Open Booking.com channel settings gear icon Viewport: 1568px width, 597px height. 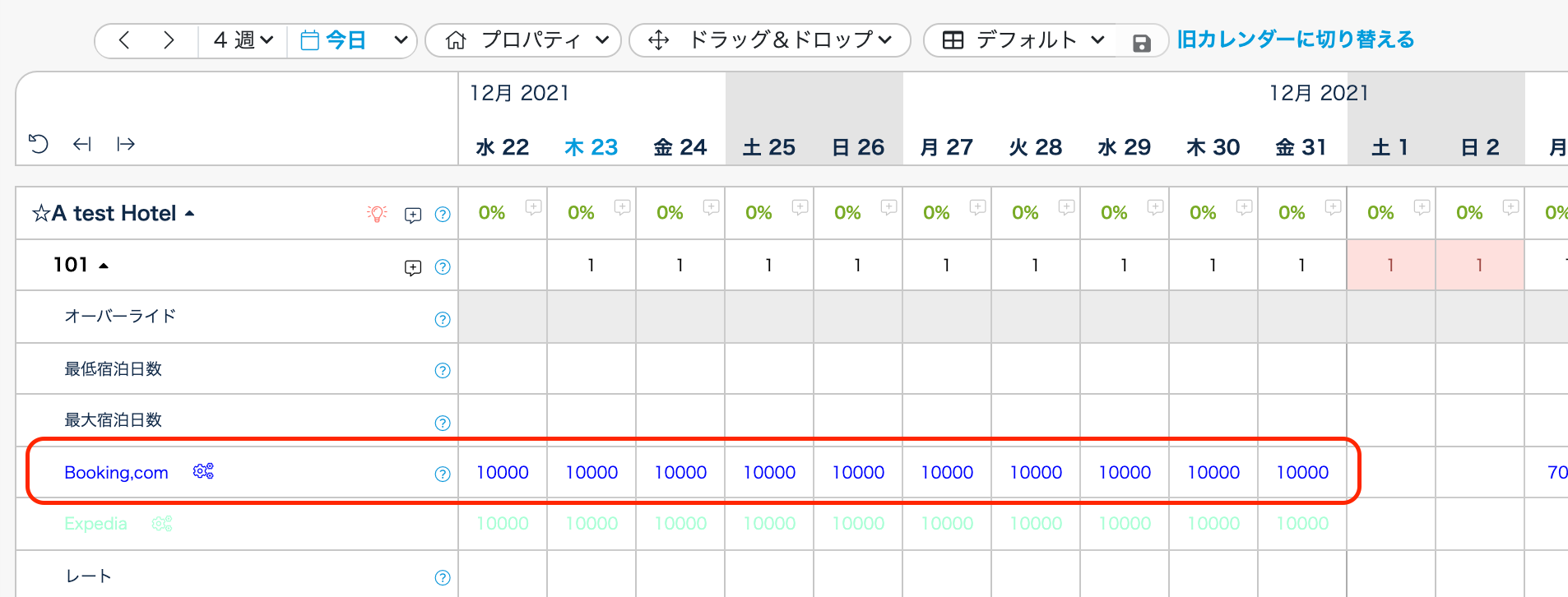203,471
